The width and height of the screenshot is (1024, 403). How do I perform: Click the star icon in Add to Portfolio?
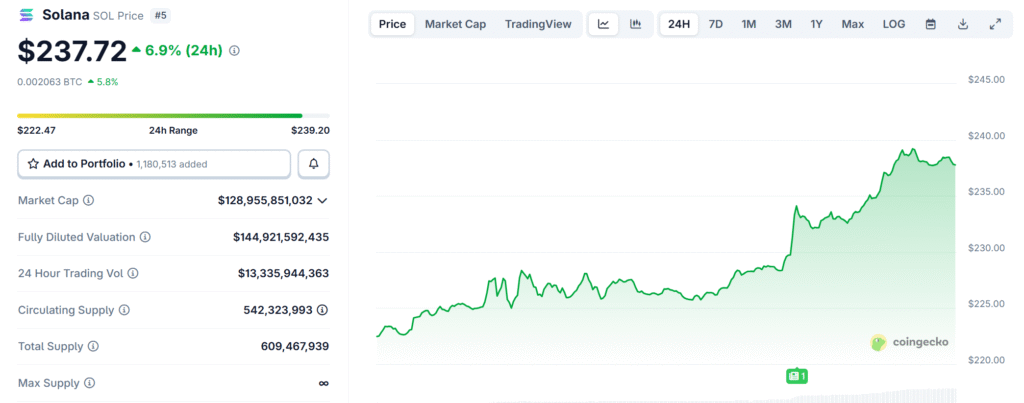pyautogui.click(x=33, y=164)
